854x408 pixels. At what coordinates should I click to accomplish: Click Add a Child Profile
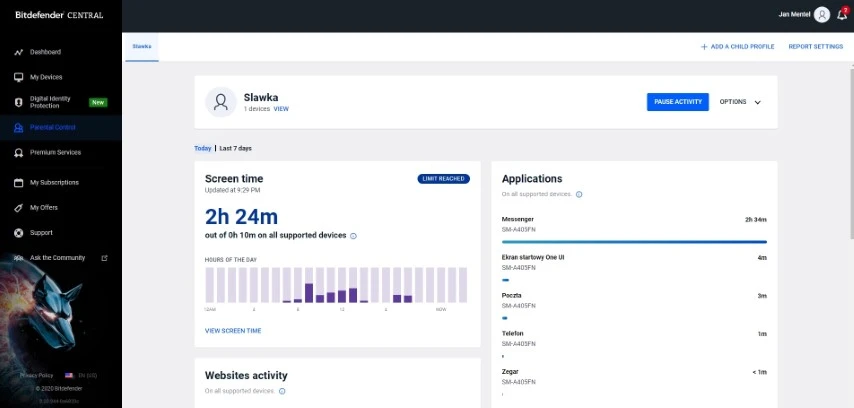click(x=737, y=47)
